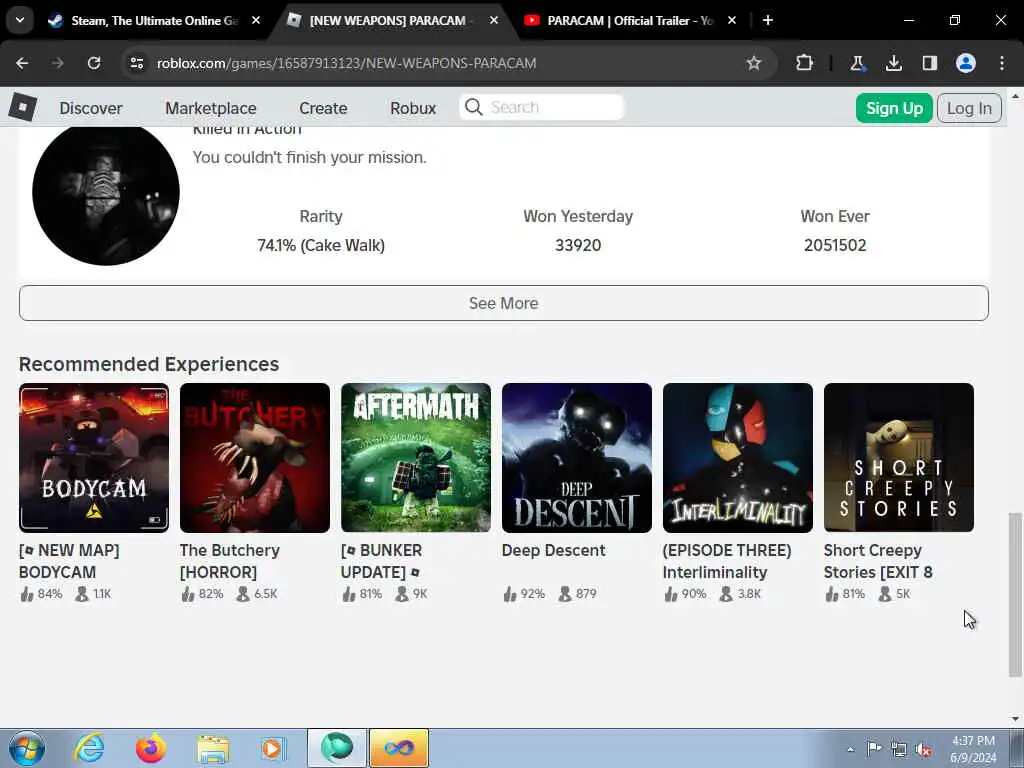Image resolution: width=1024 pixels, height=768 pixels.
Task: Toggle the browser side panel
Action: 929,63
